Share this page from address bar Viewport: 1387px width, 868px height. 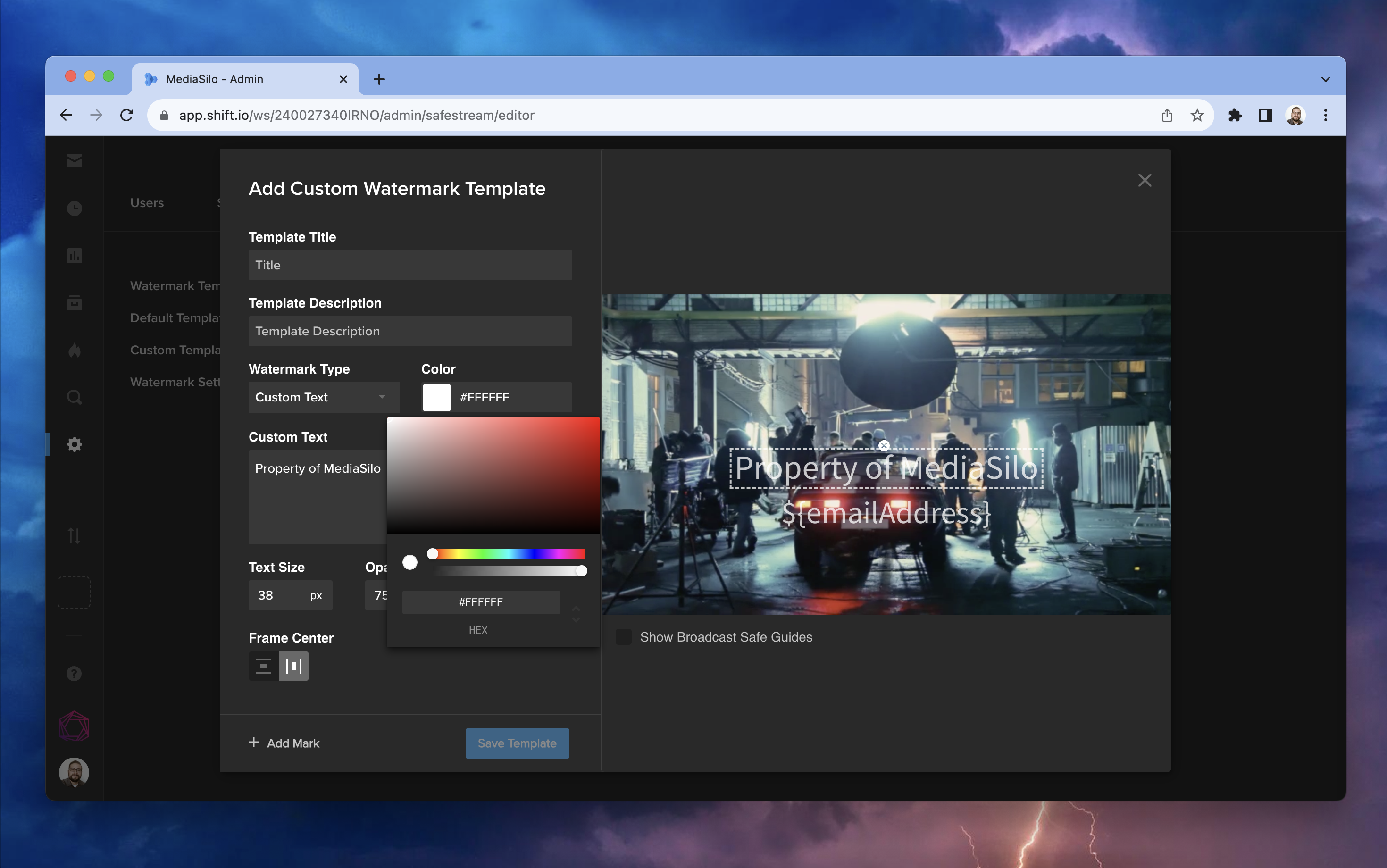(x=1167, y=116)
